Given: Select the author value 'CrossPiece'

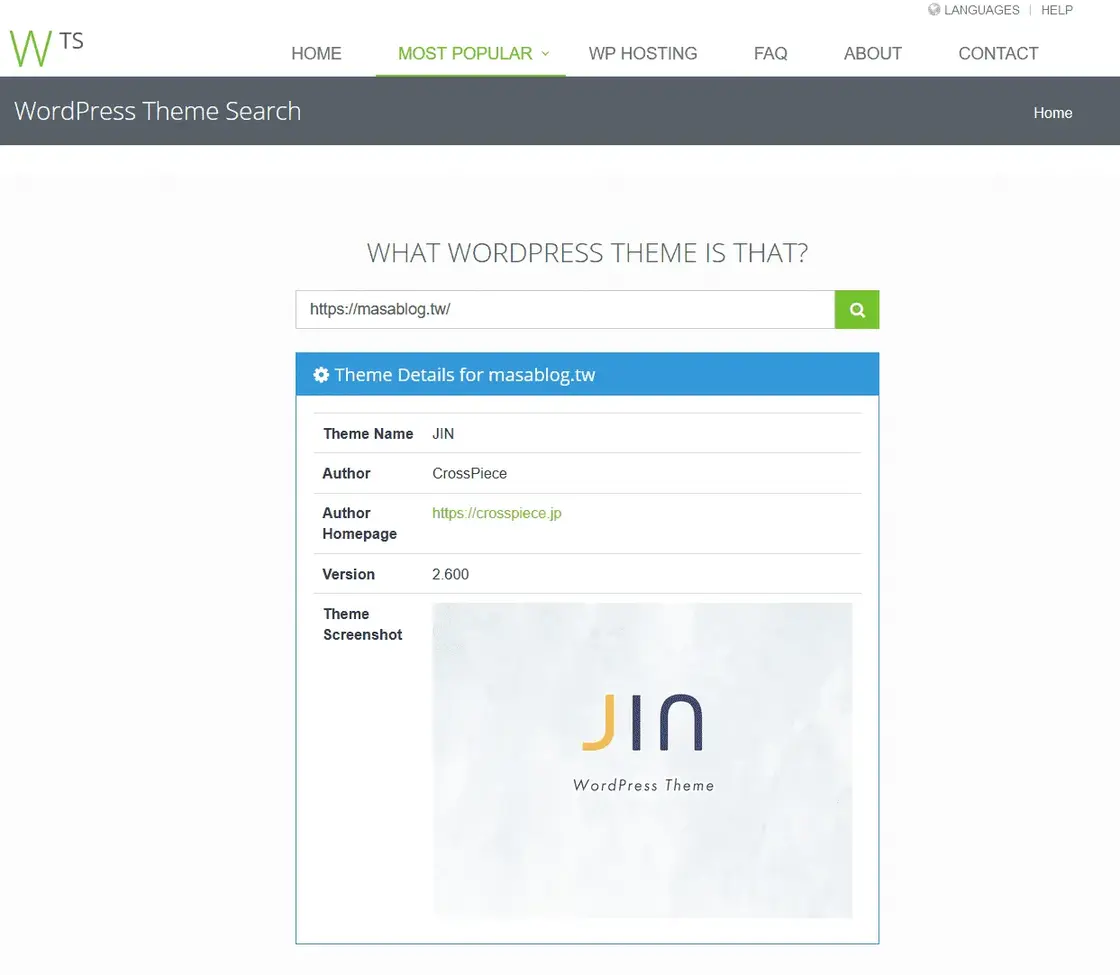Looking at the screenshot, I should 469,473.
